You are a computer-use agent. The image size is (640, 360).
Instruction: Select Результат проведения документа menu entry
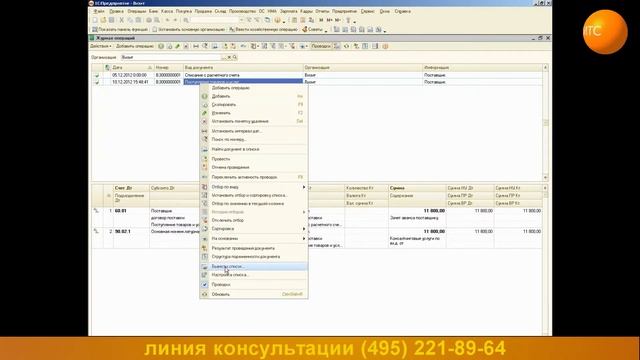pos(253,248)
